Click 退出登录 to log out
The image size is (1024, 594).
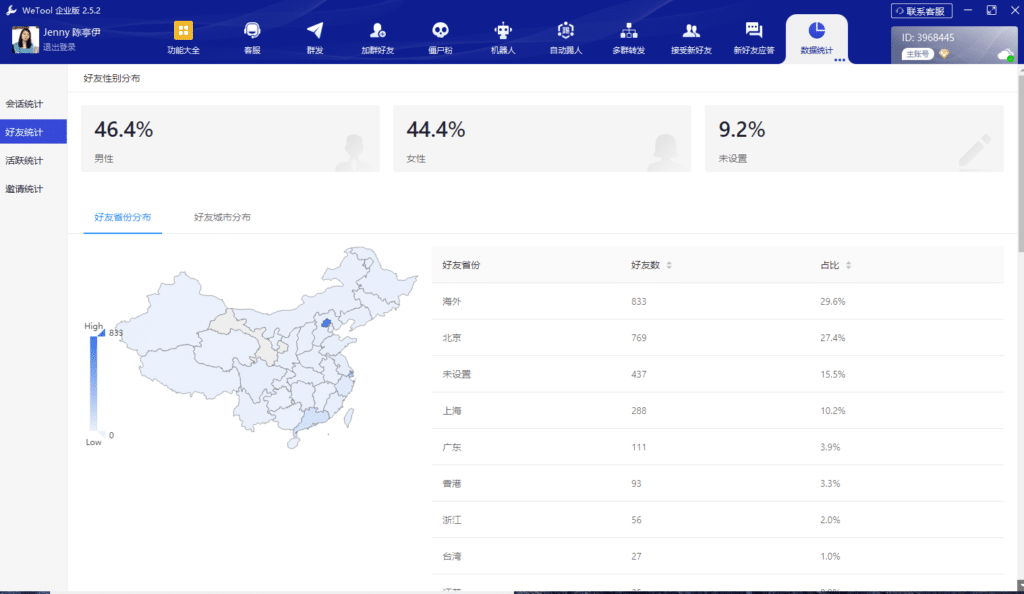[x=59, y=47]
